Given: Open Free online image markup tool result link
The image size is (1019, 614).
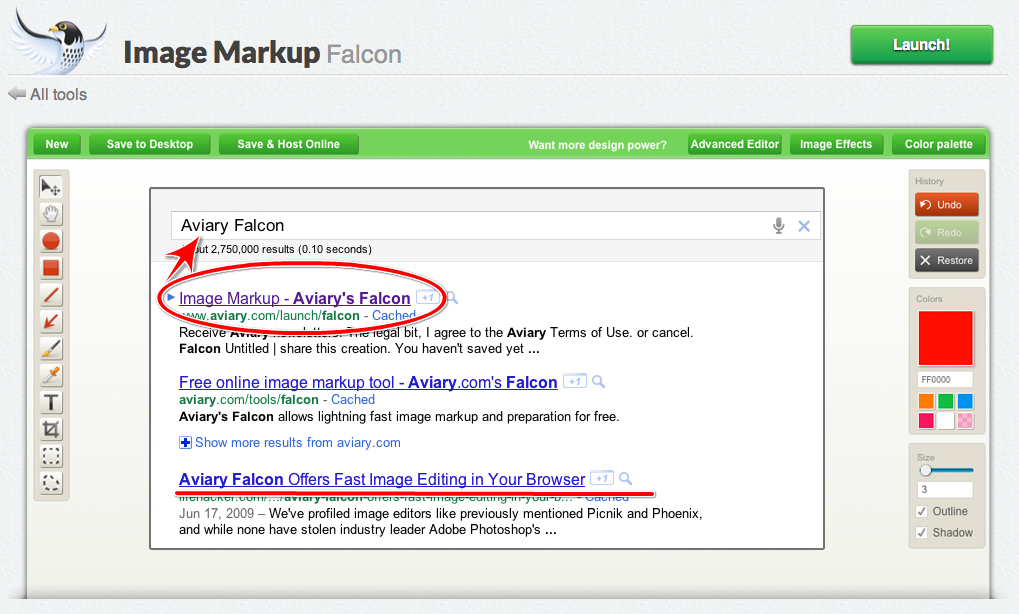Looking at the screenshot, I should 368,382.
